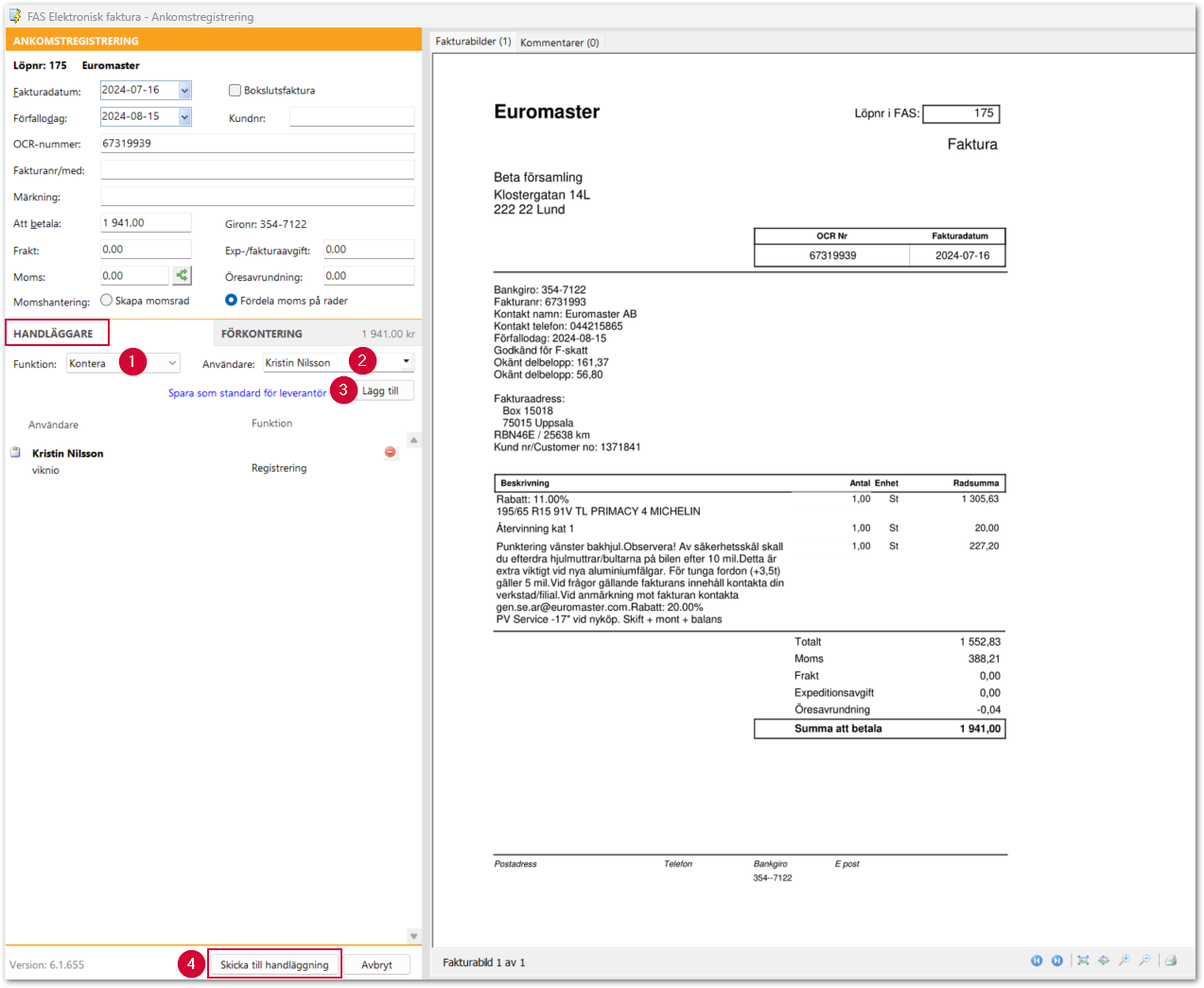Click Version: 6.1.655 label
Screen dimensions: 1204x988
(x=47, y=965)
